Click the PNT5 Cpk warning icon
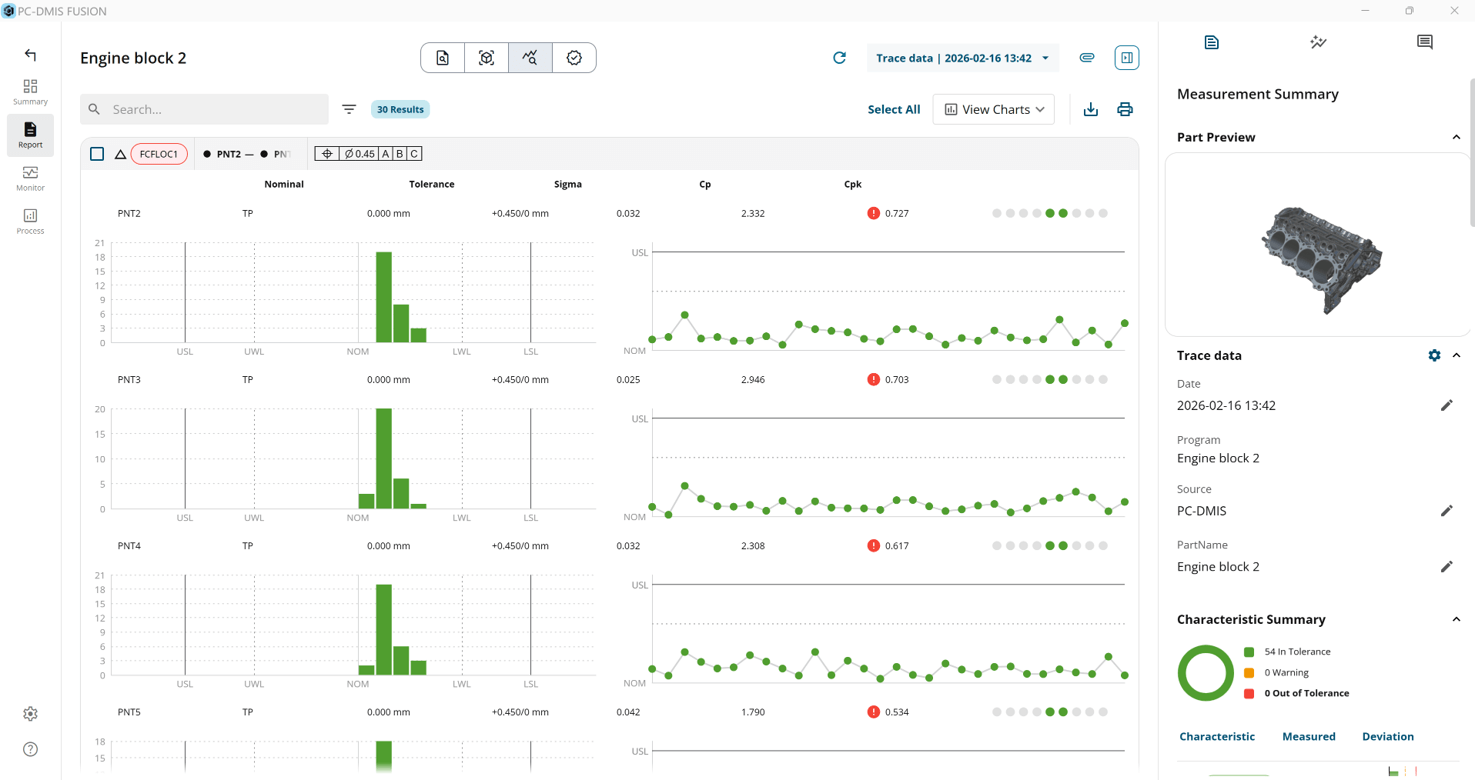Screen dimensions: 1475x780 pyautogui.click(x=873, y=712)
